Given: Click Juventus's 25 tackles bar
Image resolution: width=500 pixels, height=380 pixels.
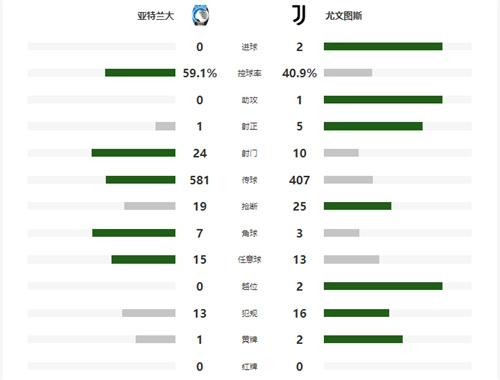Looking at the screenshot, I should click(358, 206).
